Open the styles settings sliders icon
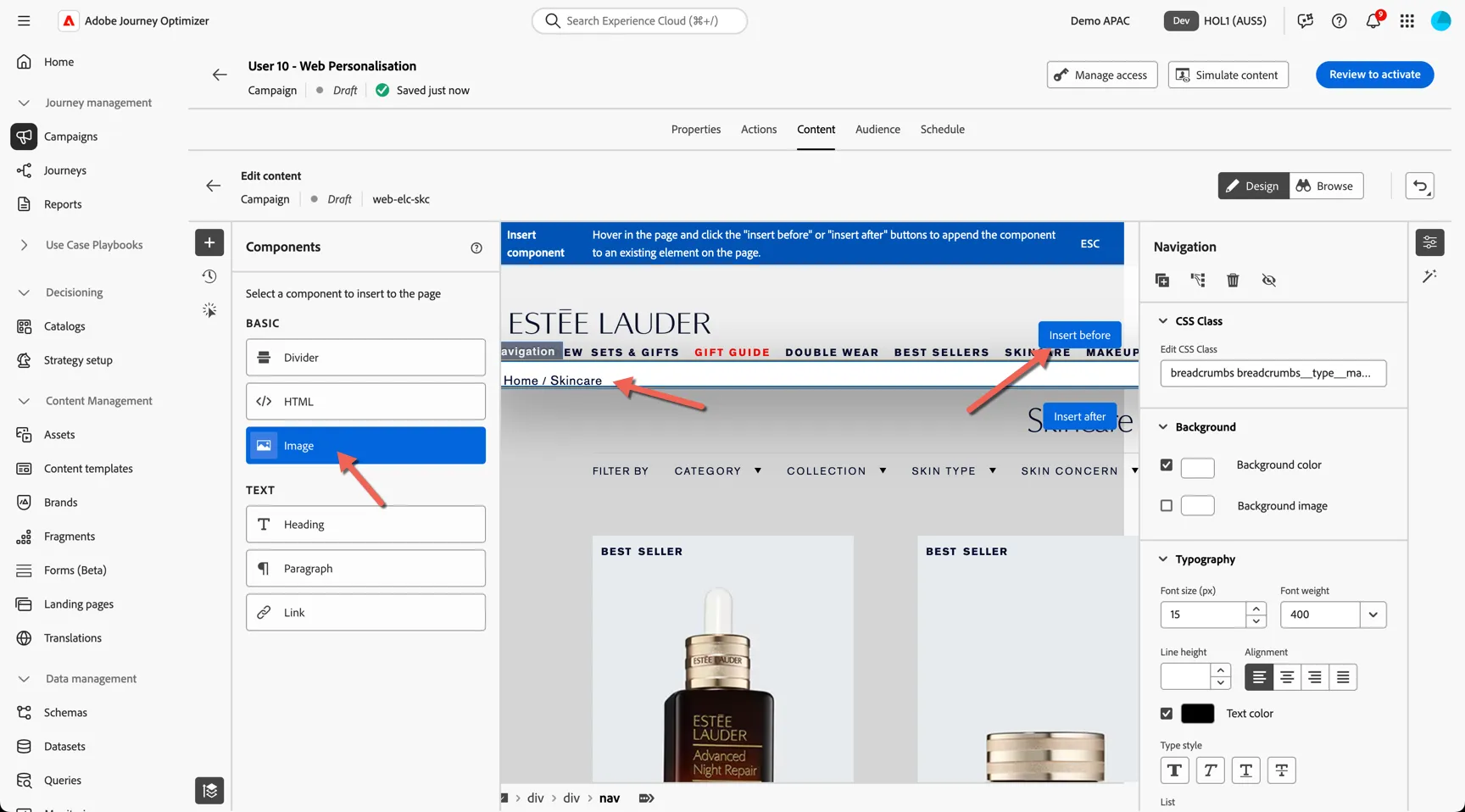Screen dimensions: 1465x812 point(1429,242)
